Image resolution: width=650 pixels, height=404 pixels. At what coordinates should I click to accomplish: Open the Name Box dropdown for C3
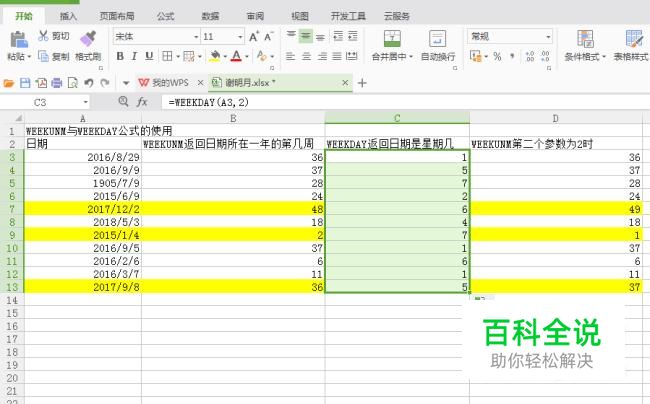pos(85,102)
